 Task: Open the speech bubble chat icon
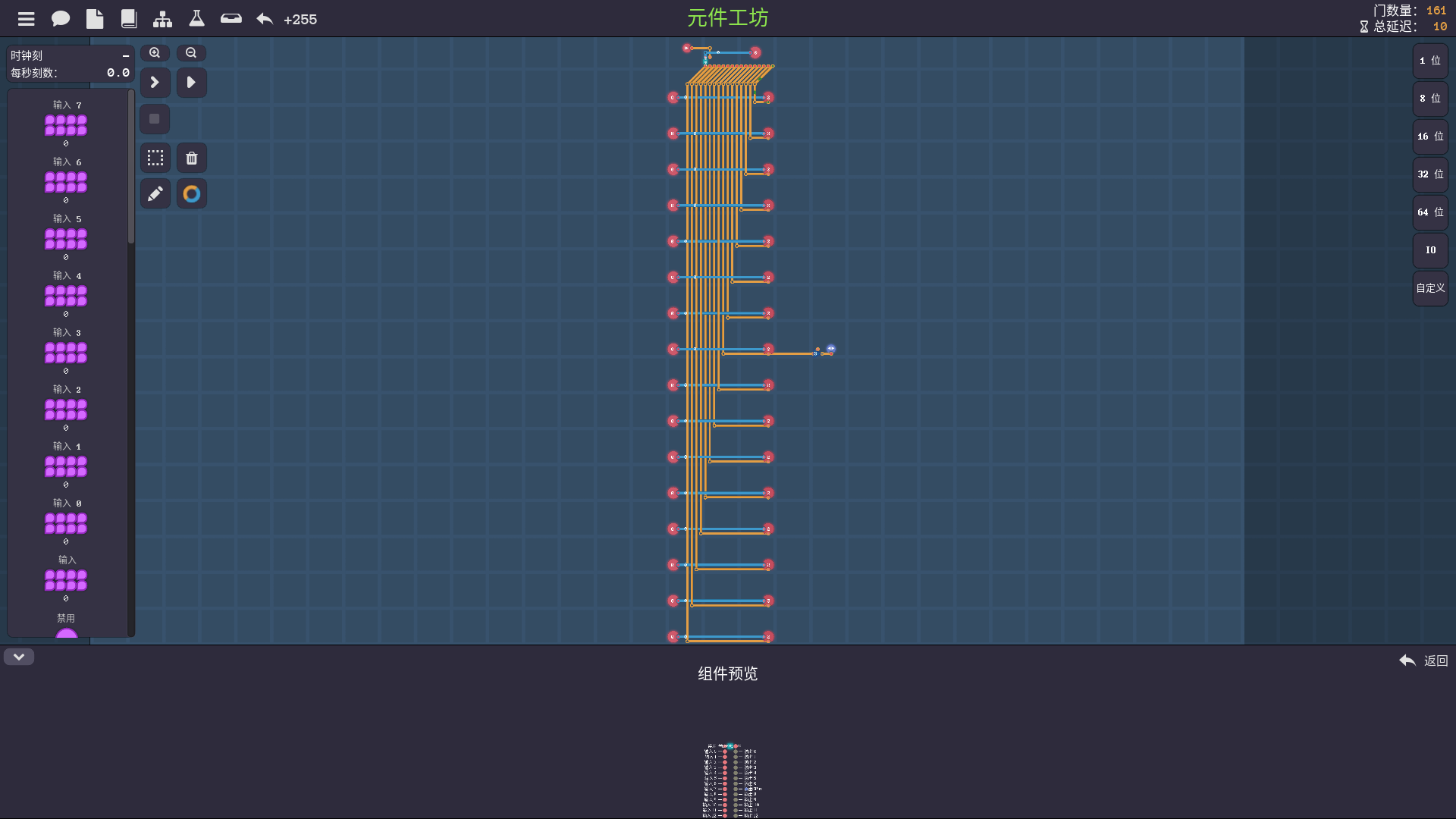click(x=61, y=19)
